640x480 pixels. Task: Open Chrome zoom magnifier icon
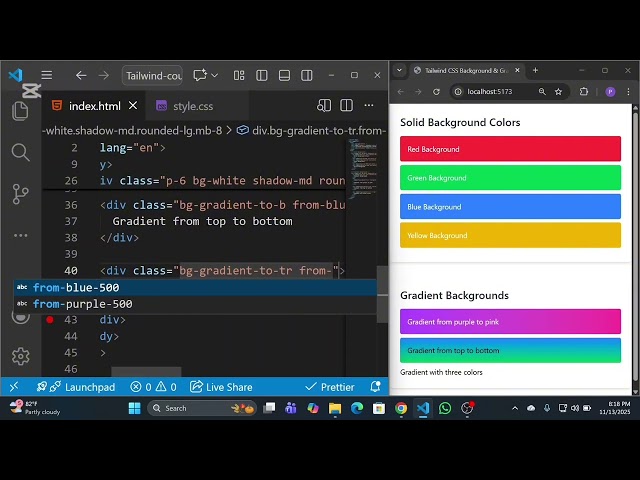[542, 91]
